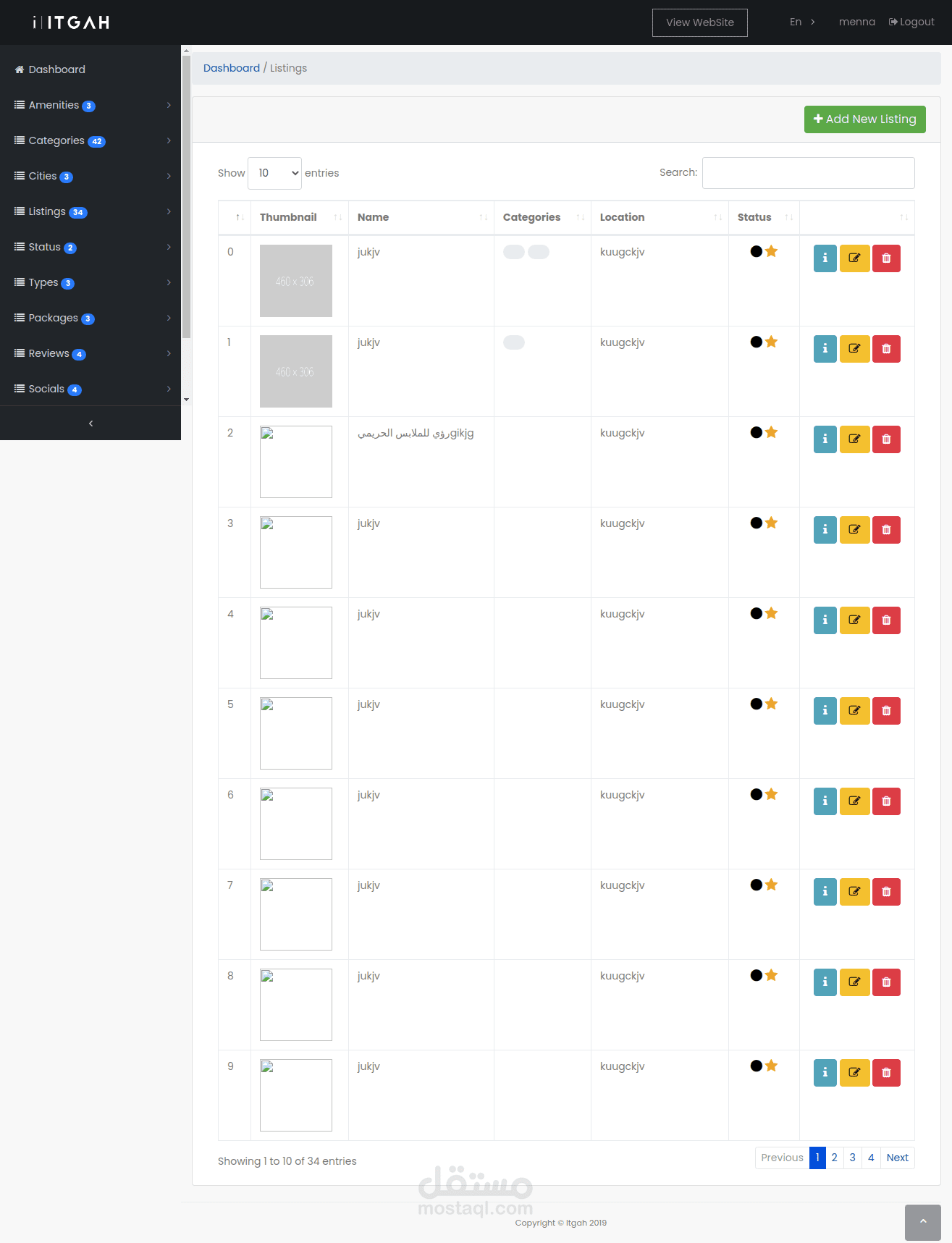The width and height of the screenshot is (952, 1243).
Task: Expand the Reviews sidebar menu
Action: point(90,353)
